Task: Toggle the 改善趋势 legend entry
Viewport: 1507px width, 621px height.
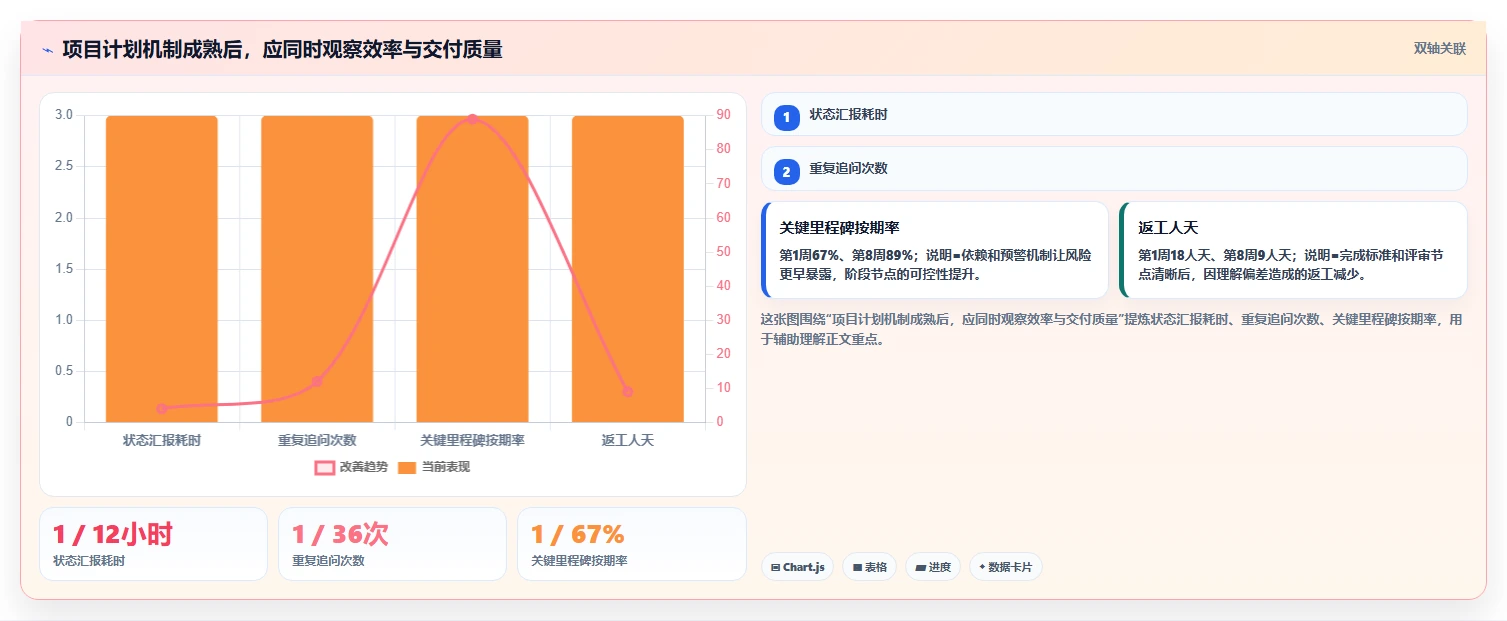Action: [x=350, y=467]
